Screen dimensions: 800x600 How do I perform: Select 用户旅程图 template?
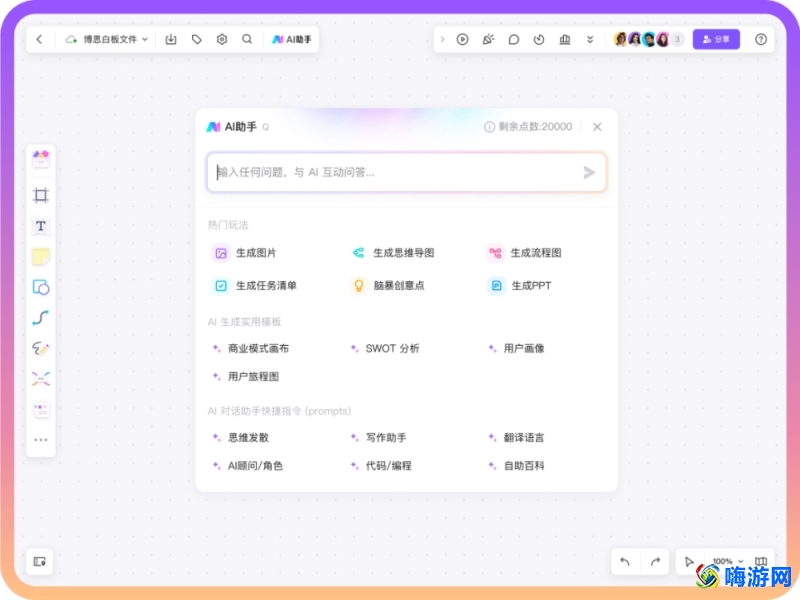coord(245,377)
